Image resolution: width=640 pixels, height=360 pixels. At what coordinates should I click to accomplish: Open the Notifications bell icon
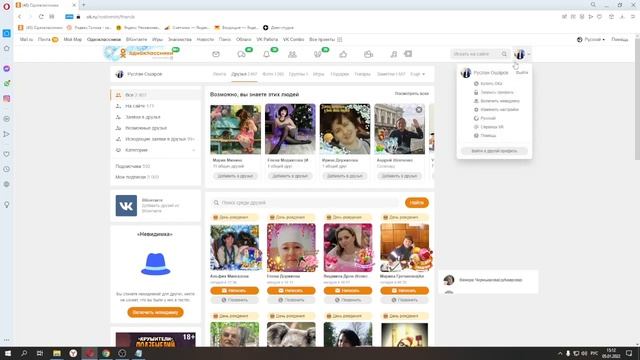tap(267, 54)
